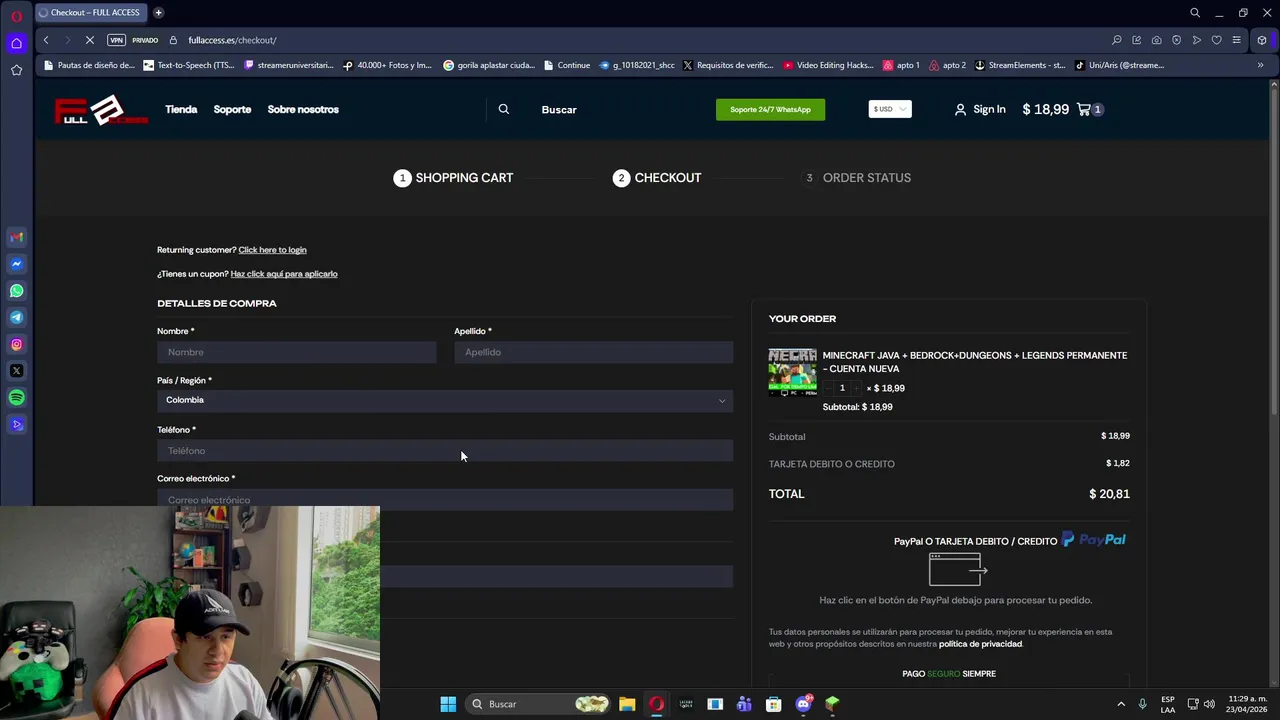
Task: Open a new browser tab
Action: pos(159,13)
